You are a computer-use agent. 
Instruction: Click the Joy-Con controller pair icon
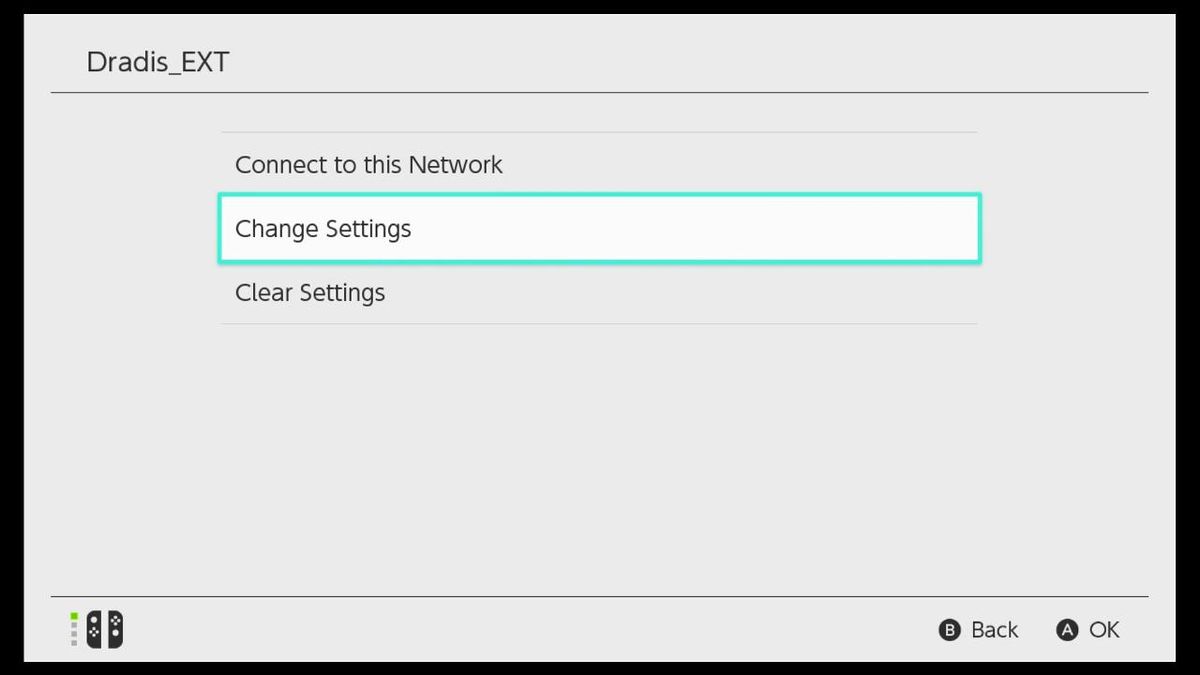[104, 629]
